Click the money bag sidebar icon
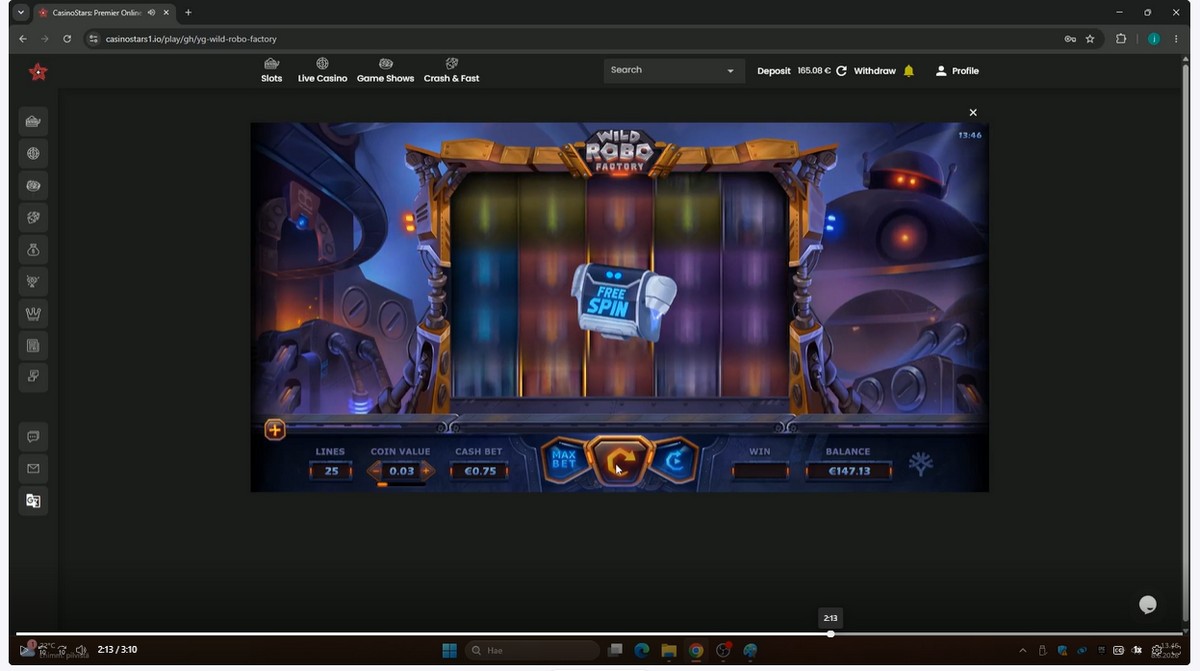This screenshot has width=1200, height=671. tap(33, 250)
